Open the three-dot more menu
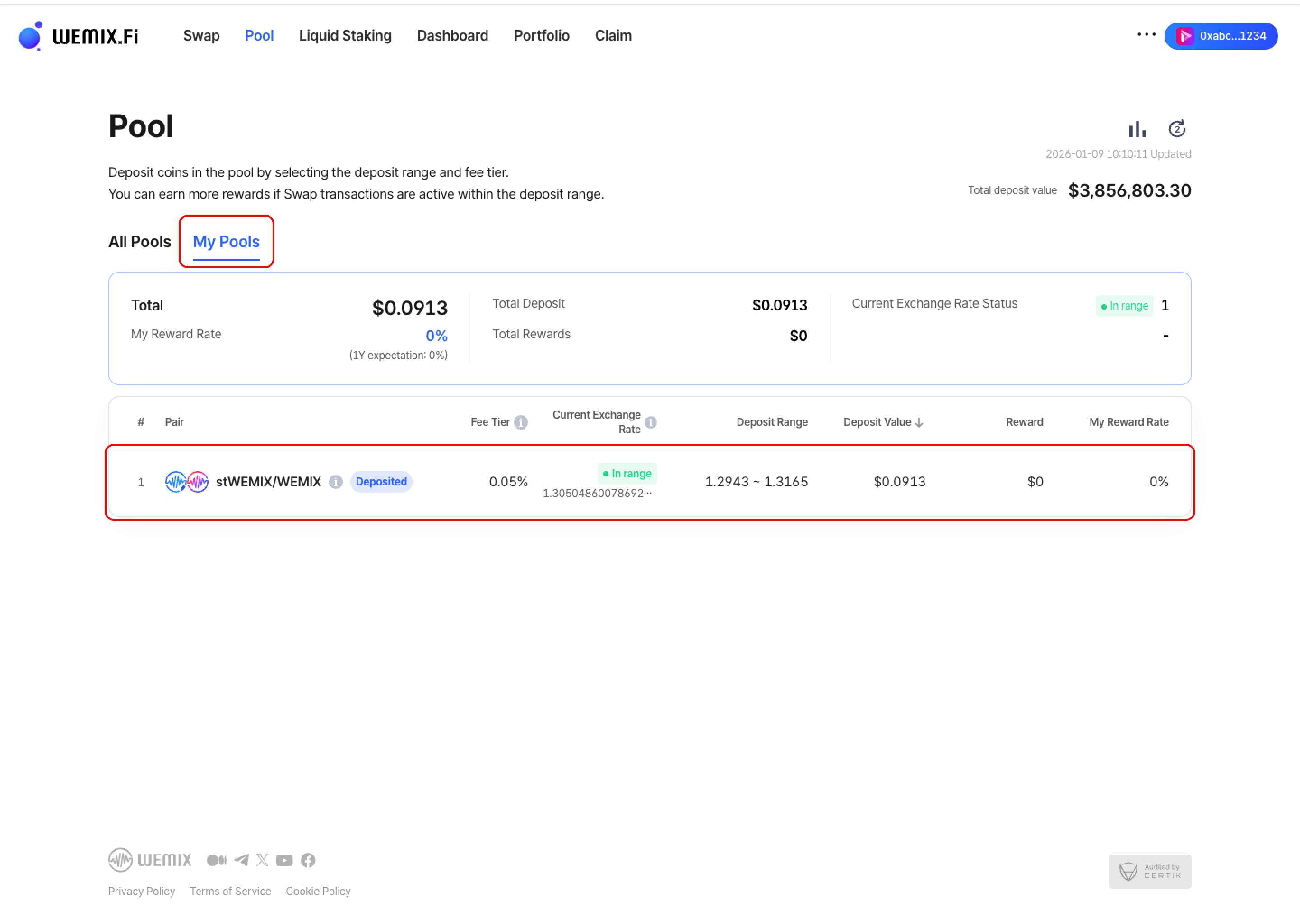The height and width of the screenshot is (924, 1300). (x=1146, y=35)
